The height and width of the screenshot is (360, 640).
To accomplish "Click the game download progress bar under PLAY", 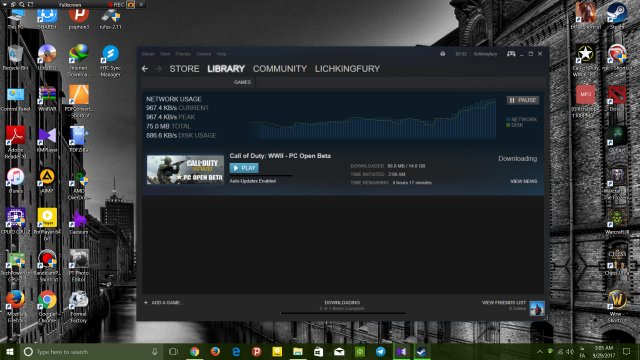I will 261,176.
